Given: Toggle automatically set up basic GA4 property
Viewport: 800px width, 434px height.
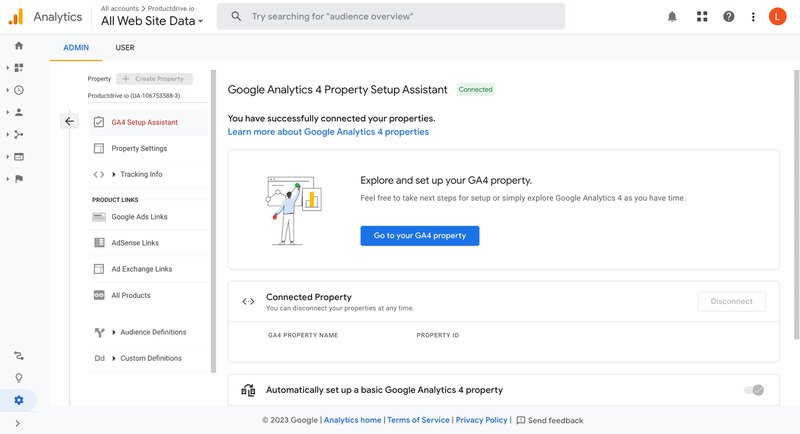Looking at the screenshot, I should pyautogui.click(x=754, y=390).
